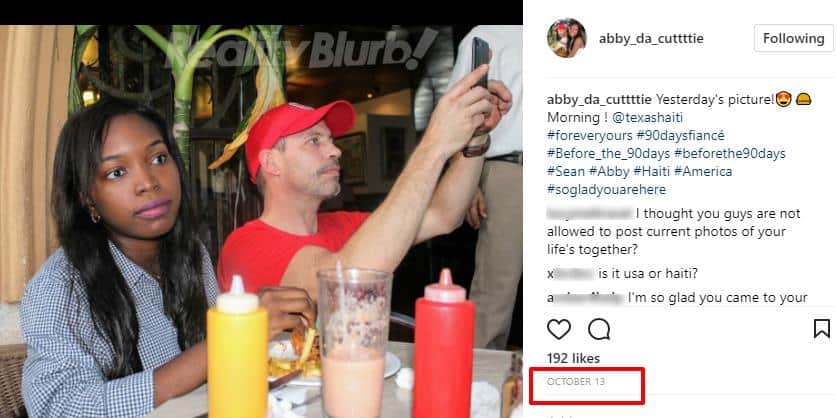Open the abby_da_cuttttie profile avatar
This screenshot has width=837, height=418.
click(566, 38)
